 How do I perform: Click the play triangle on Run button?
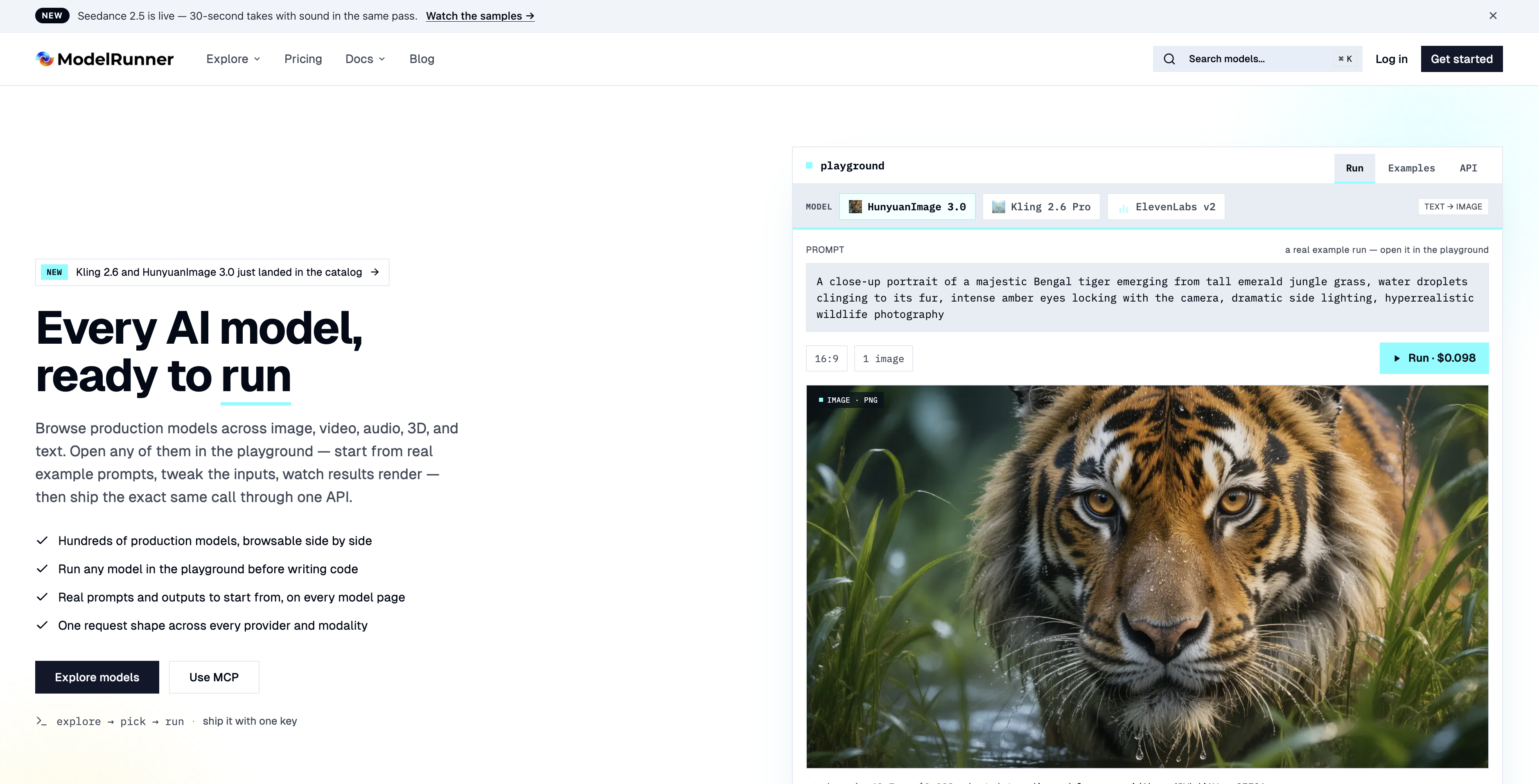pyautogui.click(x=1397, y=358)
